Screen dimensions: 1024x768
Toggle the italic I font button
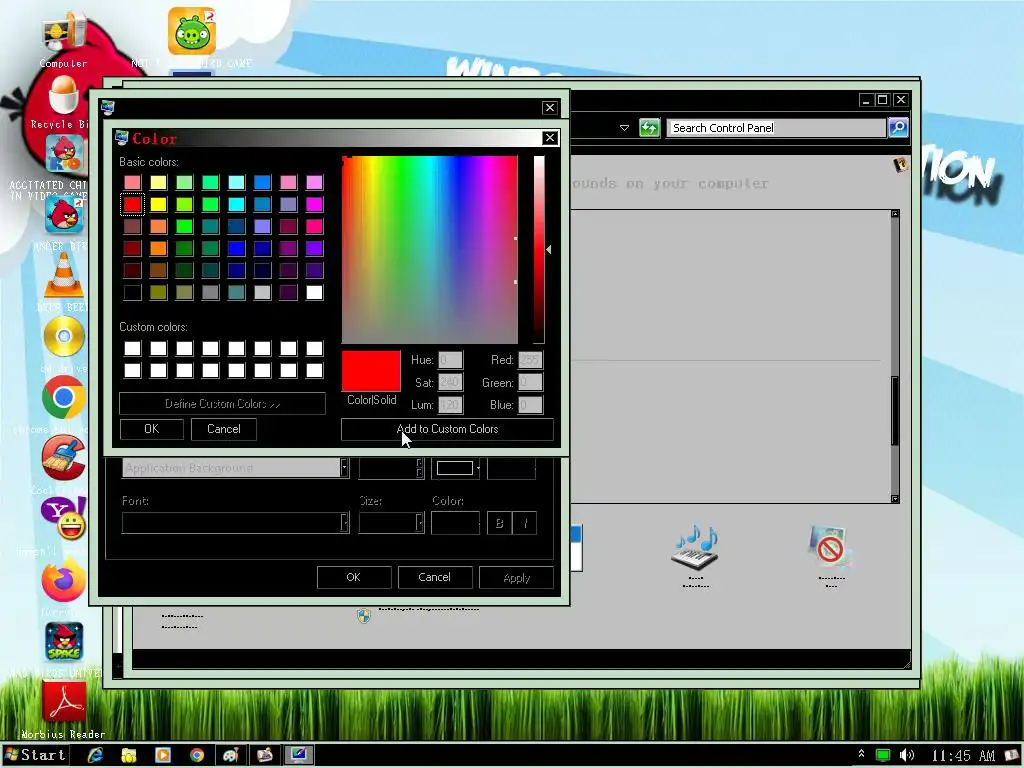[x=524, y=522]
